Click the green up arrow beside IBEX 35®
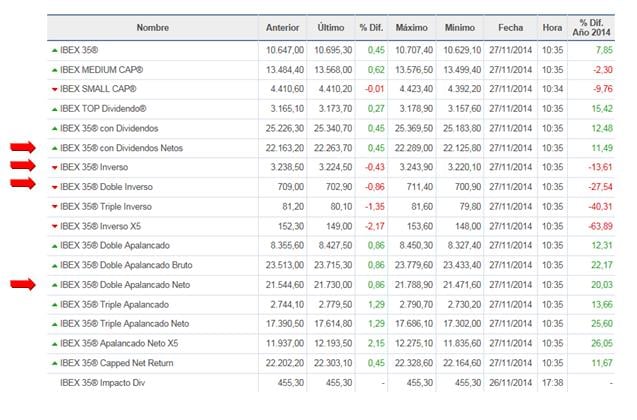 coord(55,50)
